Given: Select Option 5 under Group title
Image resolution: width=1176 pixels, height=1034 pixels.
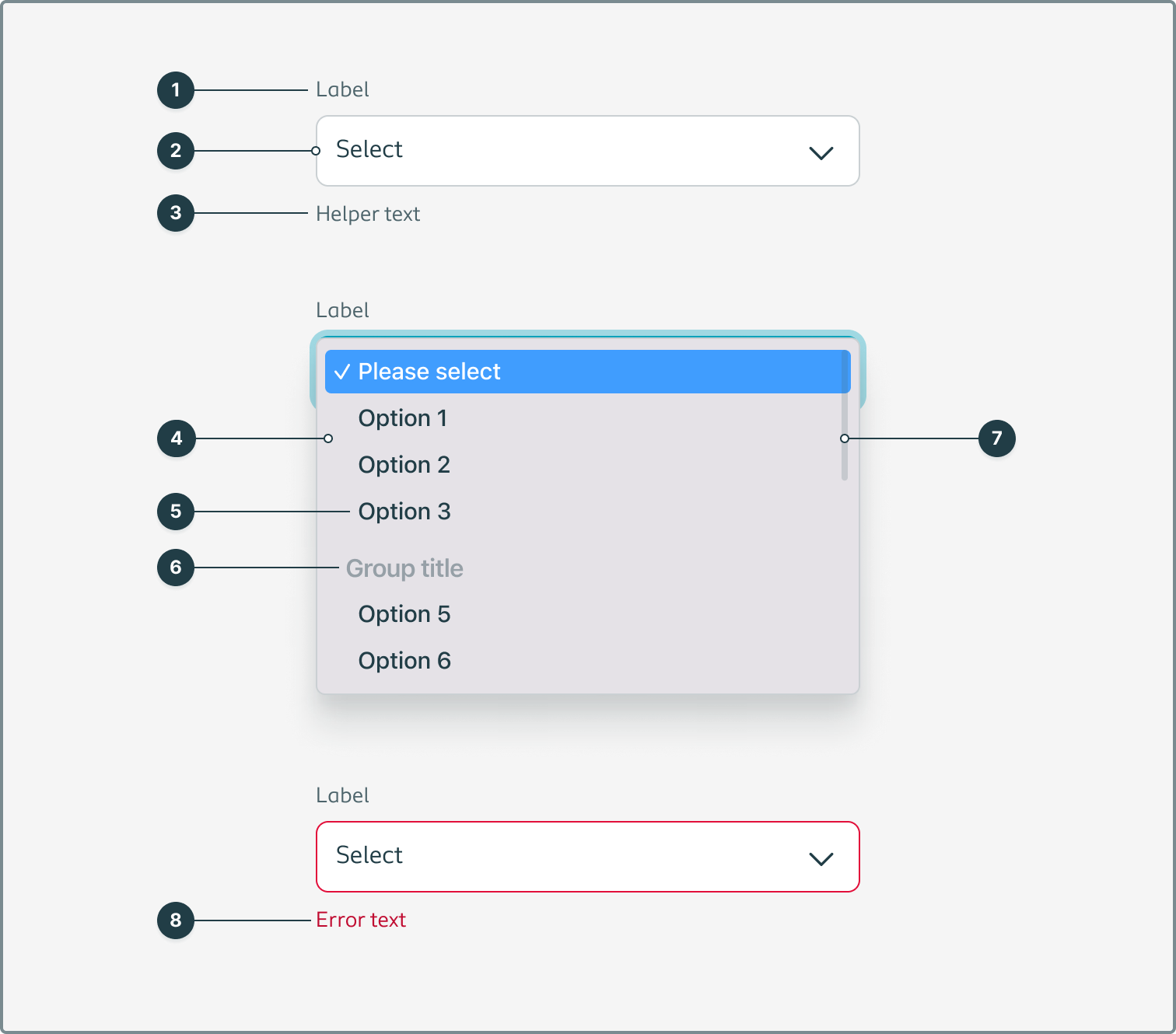Looking at the screenshot, I should 404,614.
